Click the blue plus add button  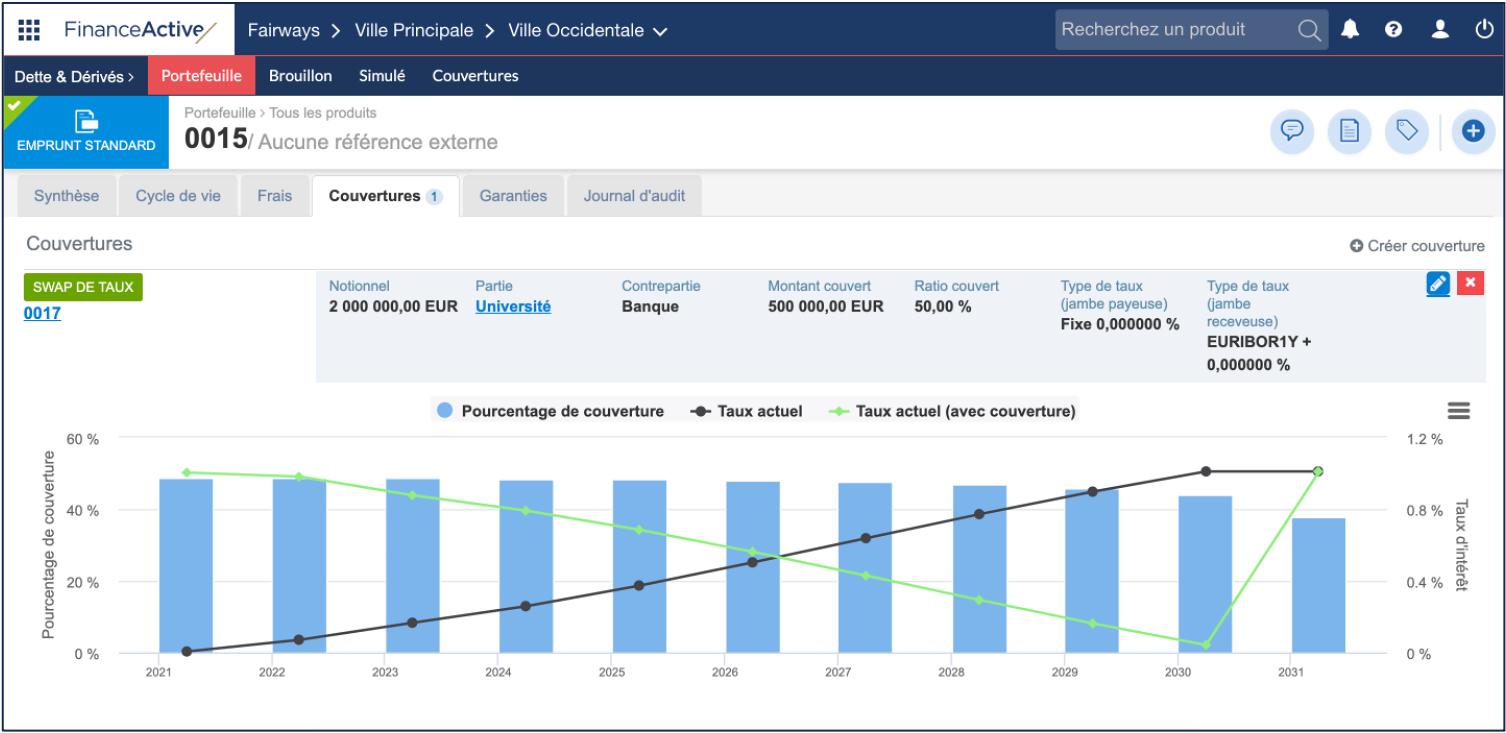[x=1472, y=131]
